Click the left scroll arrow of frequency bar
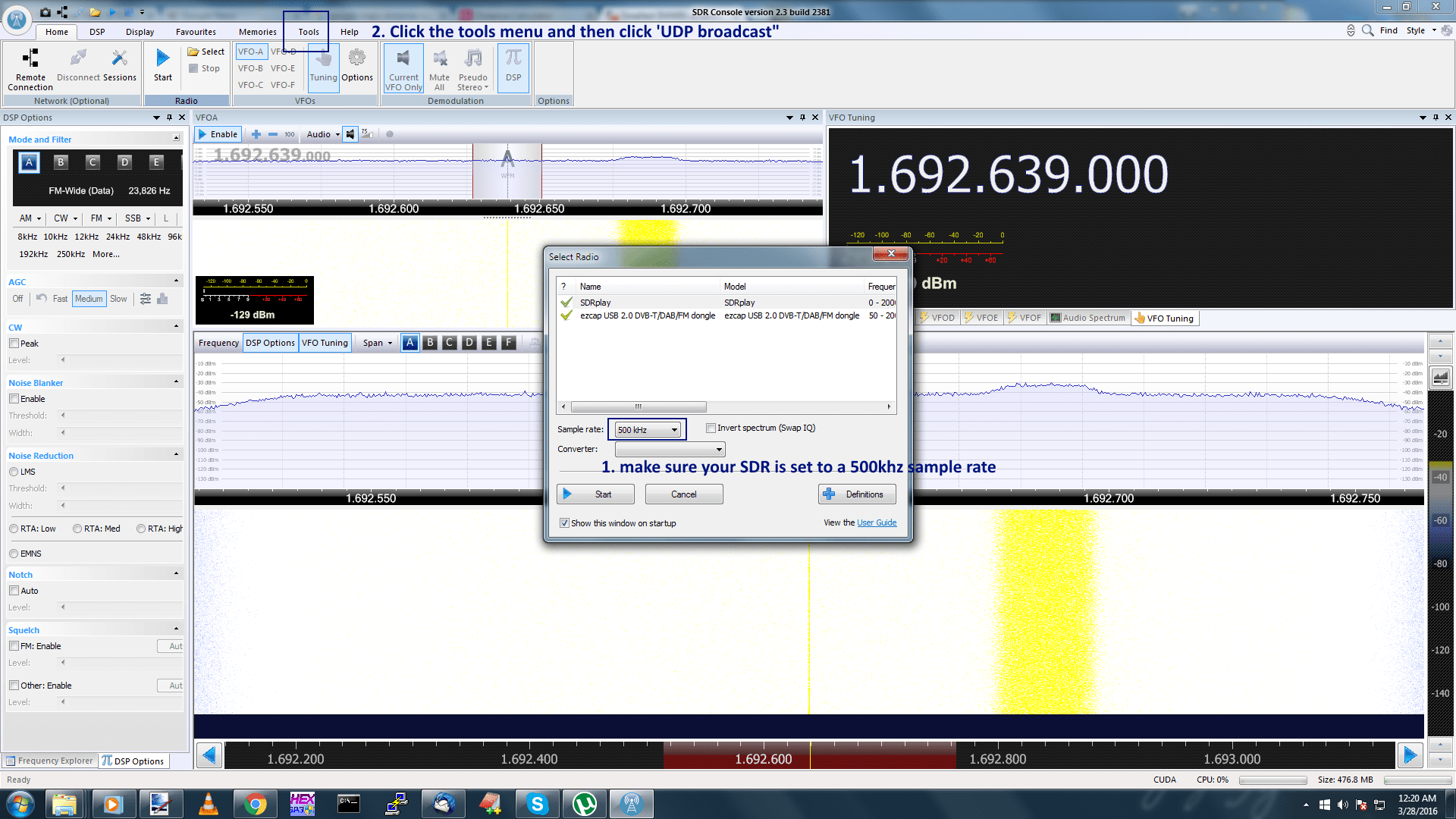 coord(209,755)
